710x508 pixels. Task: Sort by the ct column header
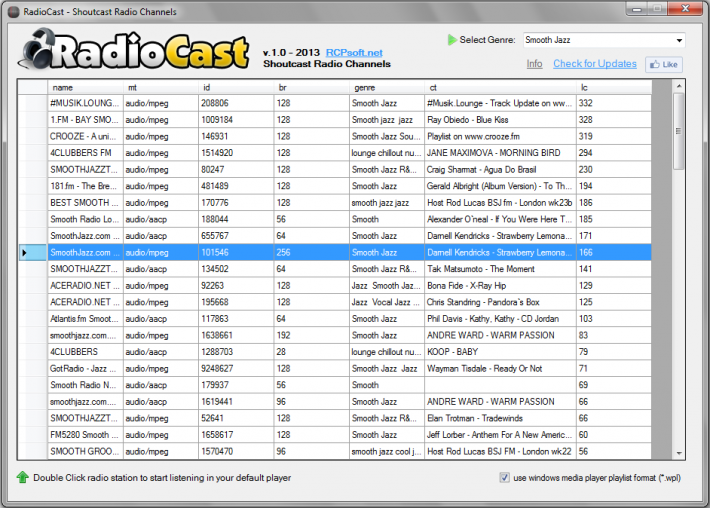click(500, 87)
